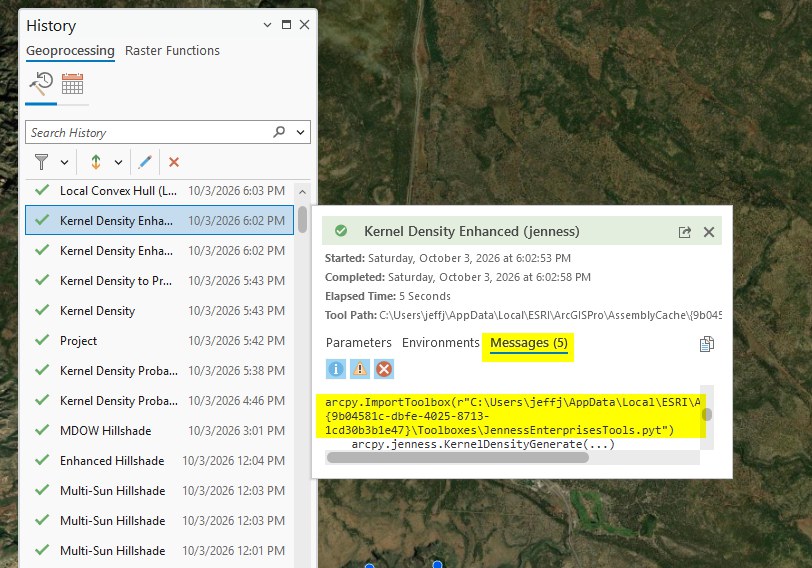
Task: Open the scheduled tools calendar icon
Action: click(x=72, y=84)
